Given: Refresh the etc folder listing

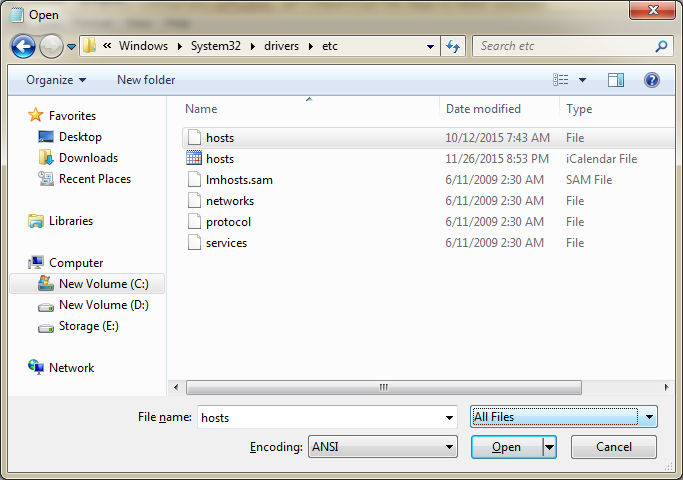Looking at the screenshot, I should (x=453, y=46).
